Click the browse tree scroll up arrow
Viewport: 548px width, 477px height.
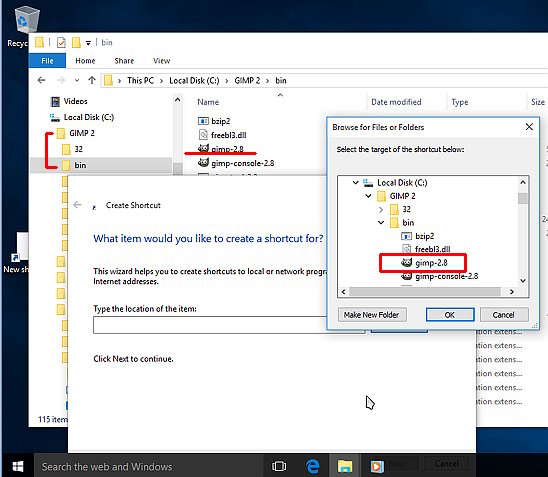point(523,182)
